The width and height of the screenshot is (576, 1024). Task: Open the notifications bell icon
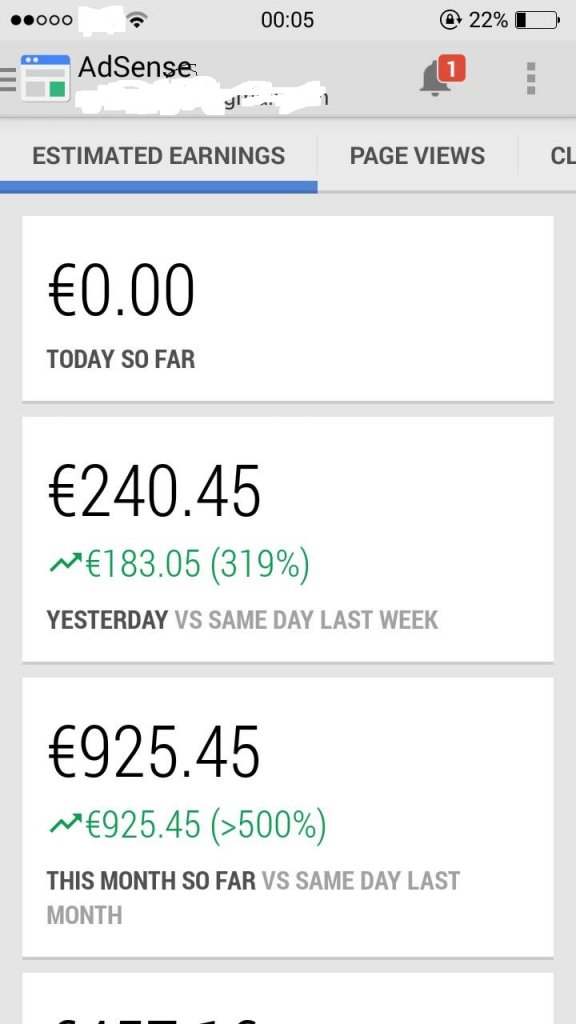click(436, 80)
